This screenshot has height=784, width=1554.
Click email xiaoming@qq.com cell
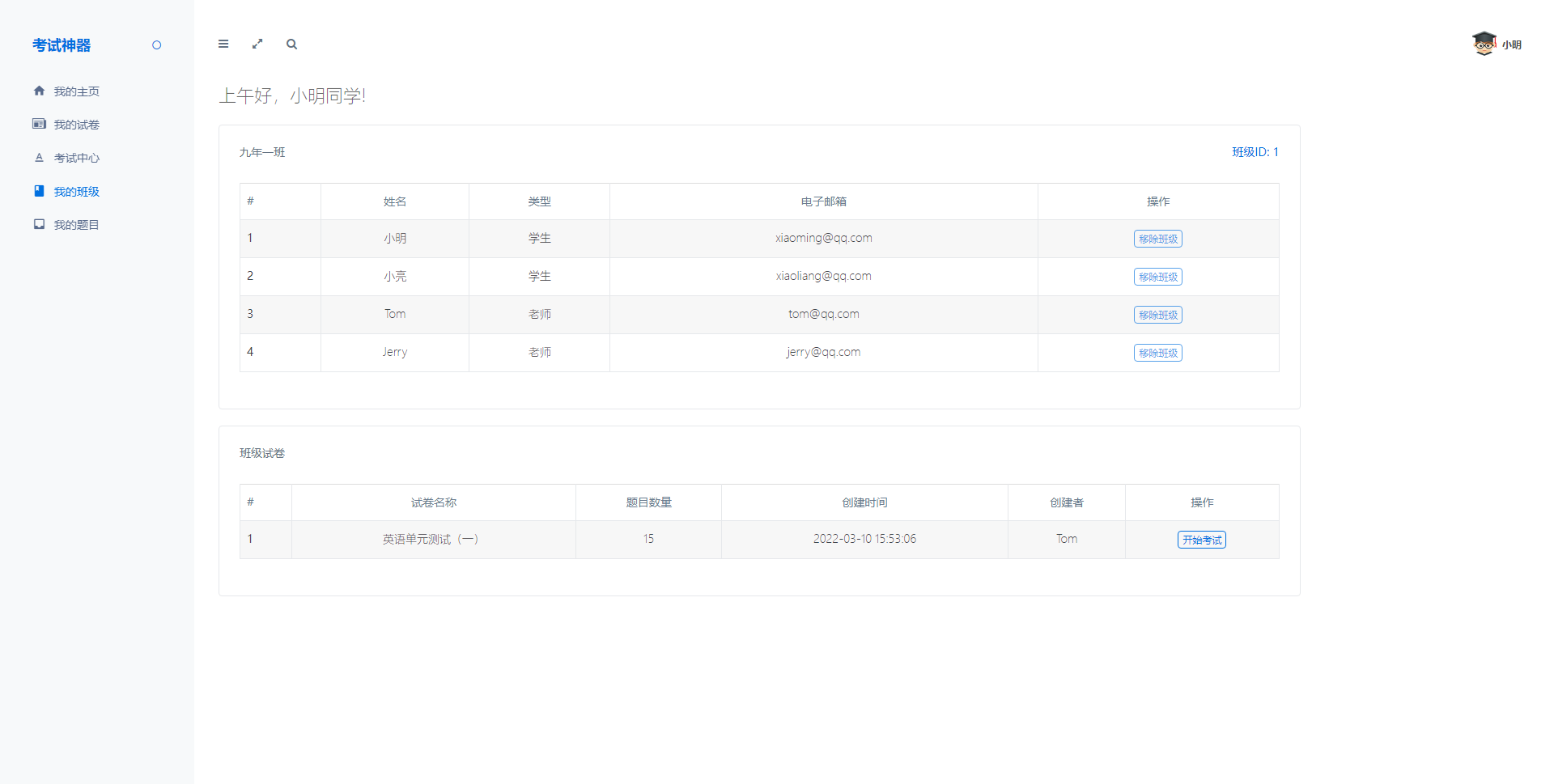click(824, 238)
